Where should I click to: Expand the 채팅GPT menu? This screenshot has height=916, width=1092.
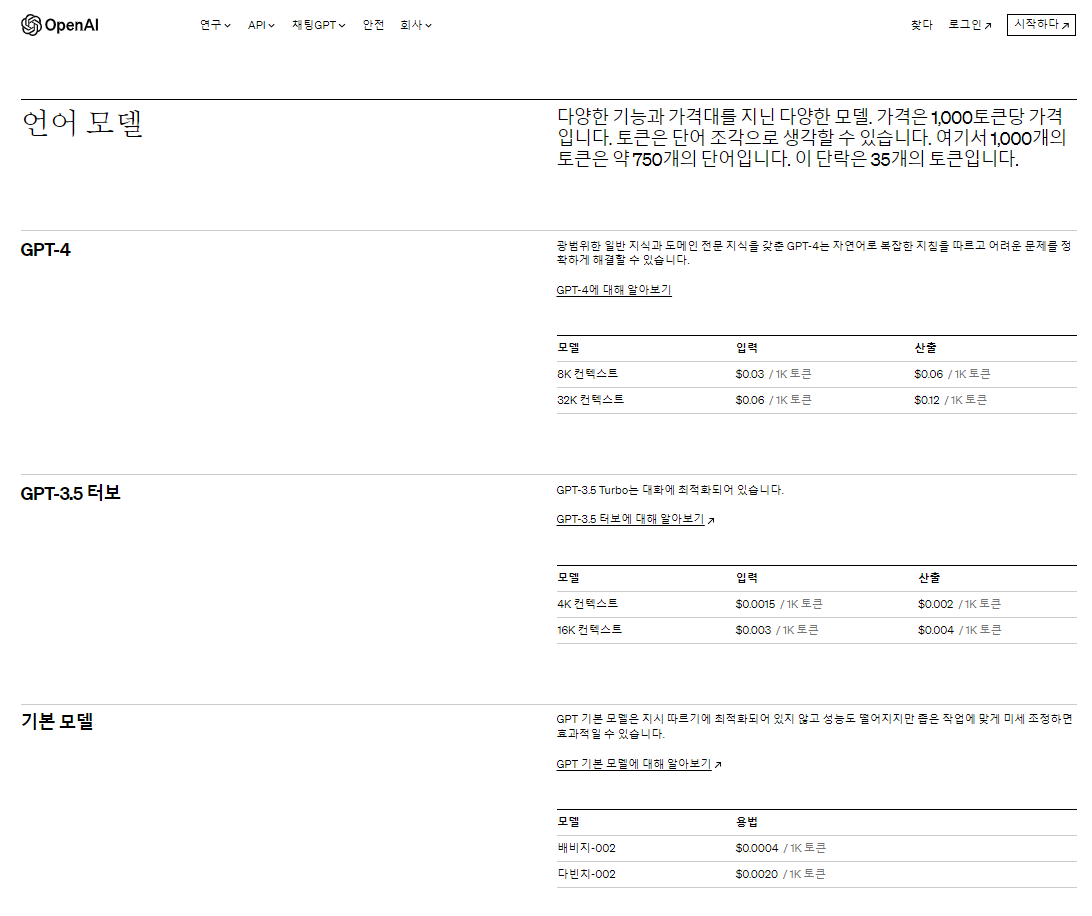click(318, 25)
